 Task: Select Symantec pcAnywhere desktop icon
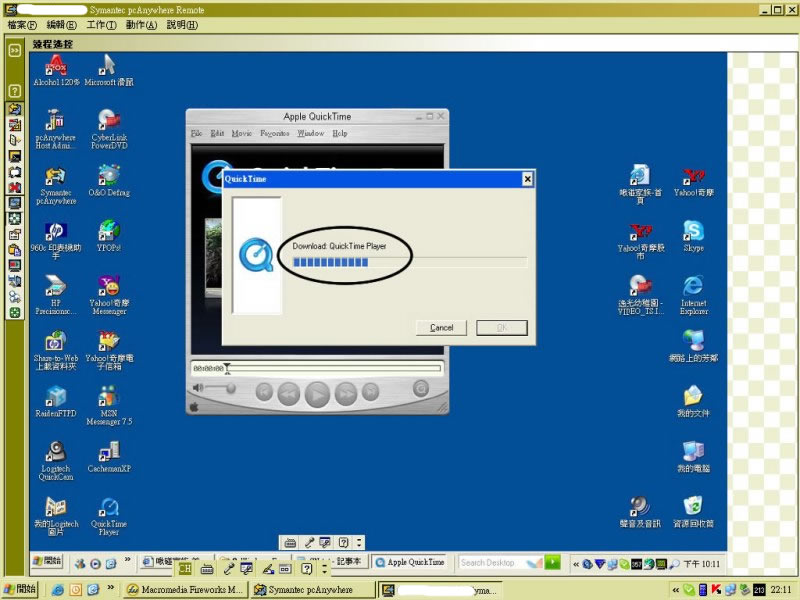[56, 185]
